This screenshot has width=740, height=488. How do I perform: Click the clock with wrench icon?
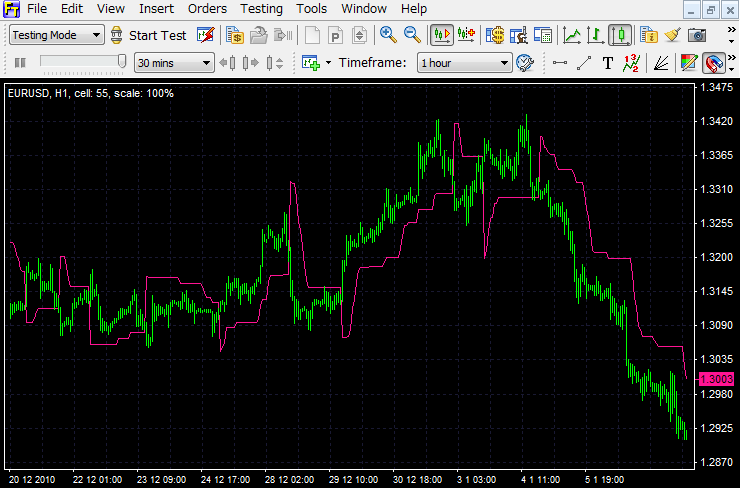(525, 63)
